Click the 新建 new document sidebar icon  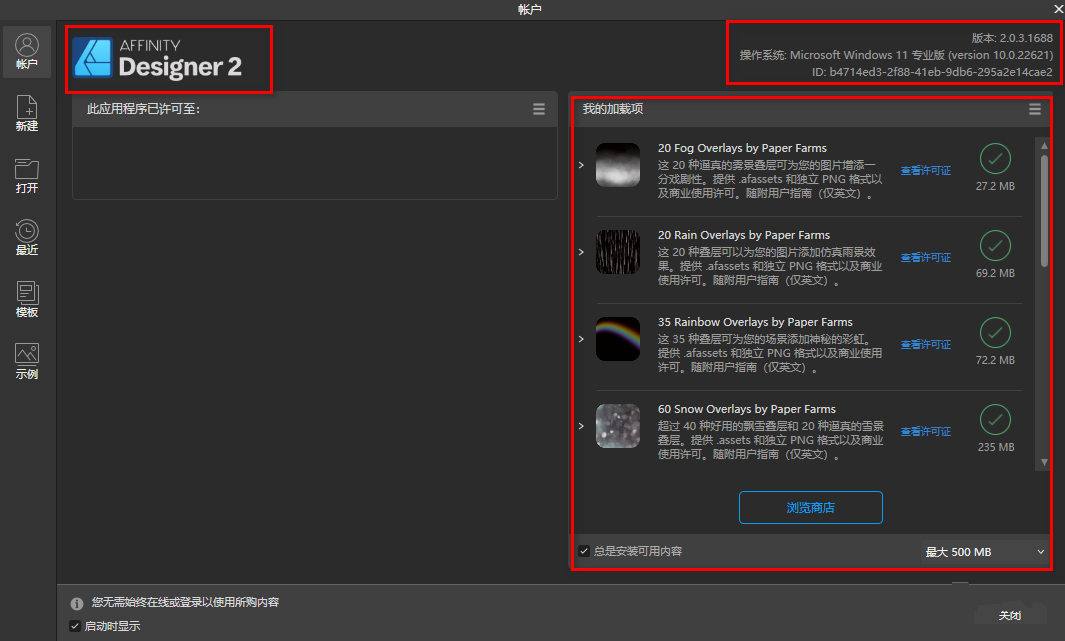[x=26, y=113]
